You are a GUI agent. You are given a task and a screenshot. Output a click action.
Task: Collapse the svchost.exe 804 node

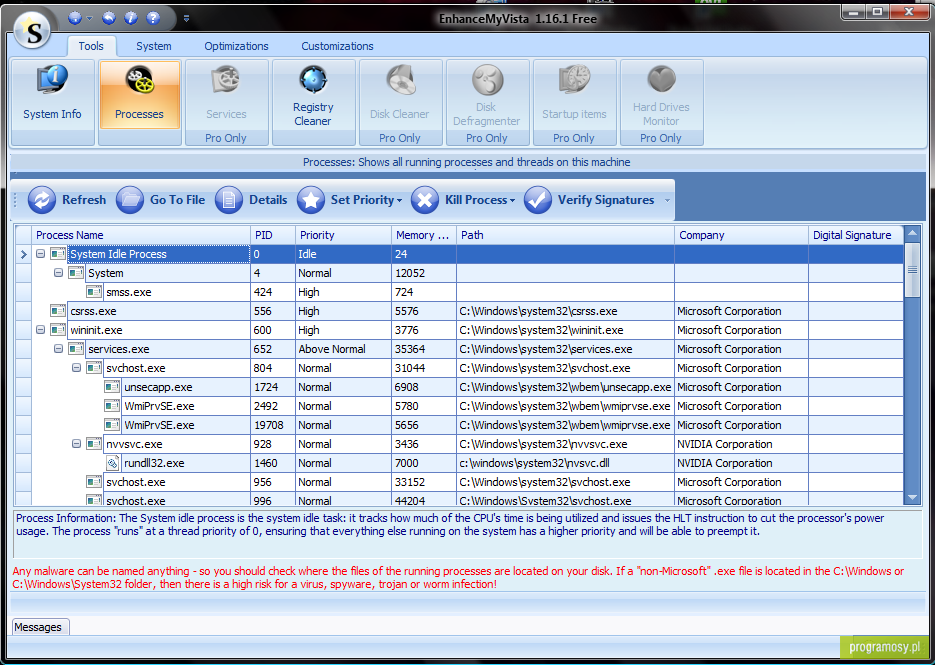tap(76, 368)
